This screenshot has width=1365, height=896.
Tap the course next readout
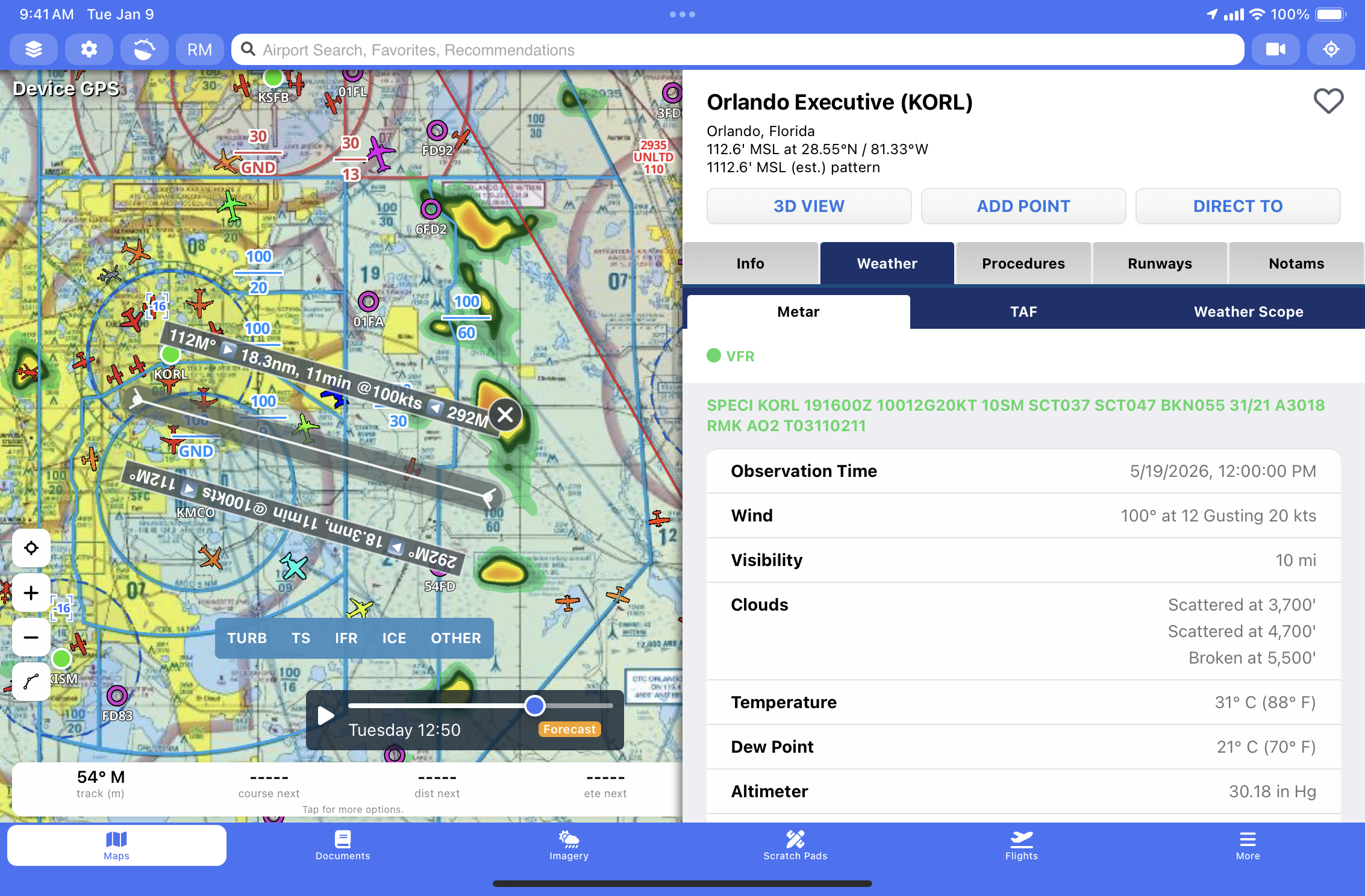(x=269, y=785)
